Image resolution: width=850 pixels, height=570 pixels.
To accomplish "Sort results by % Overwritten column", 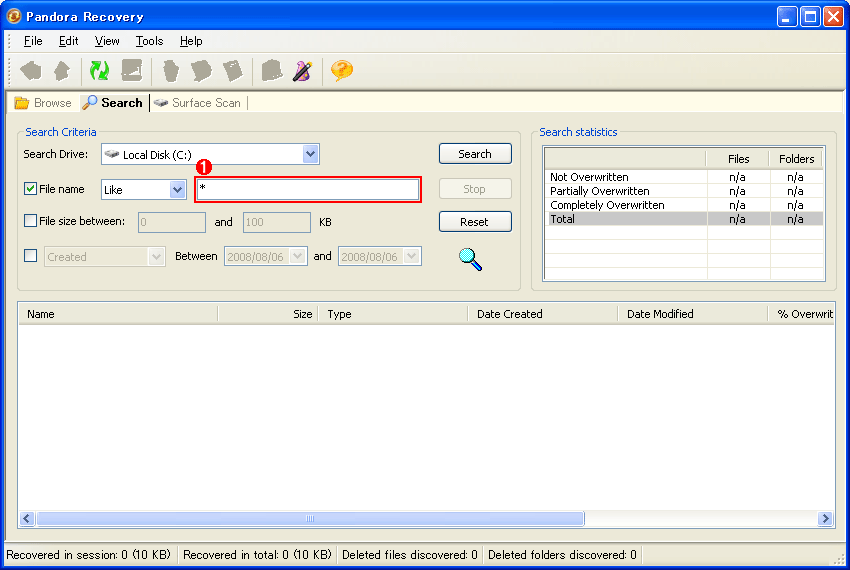I will pos(802,314).
